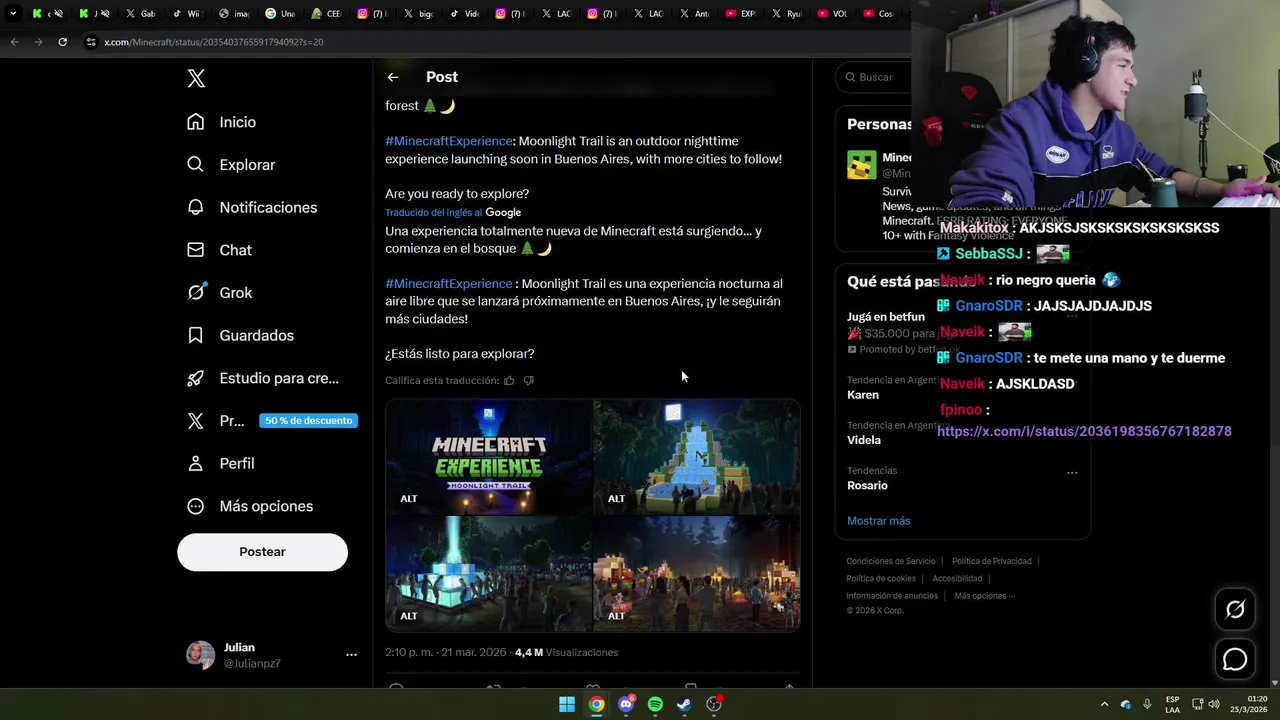Open Windows Start menu
Viewport: 1280px width, 720px height.
coord(567,704)
